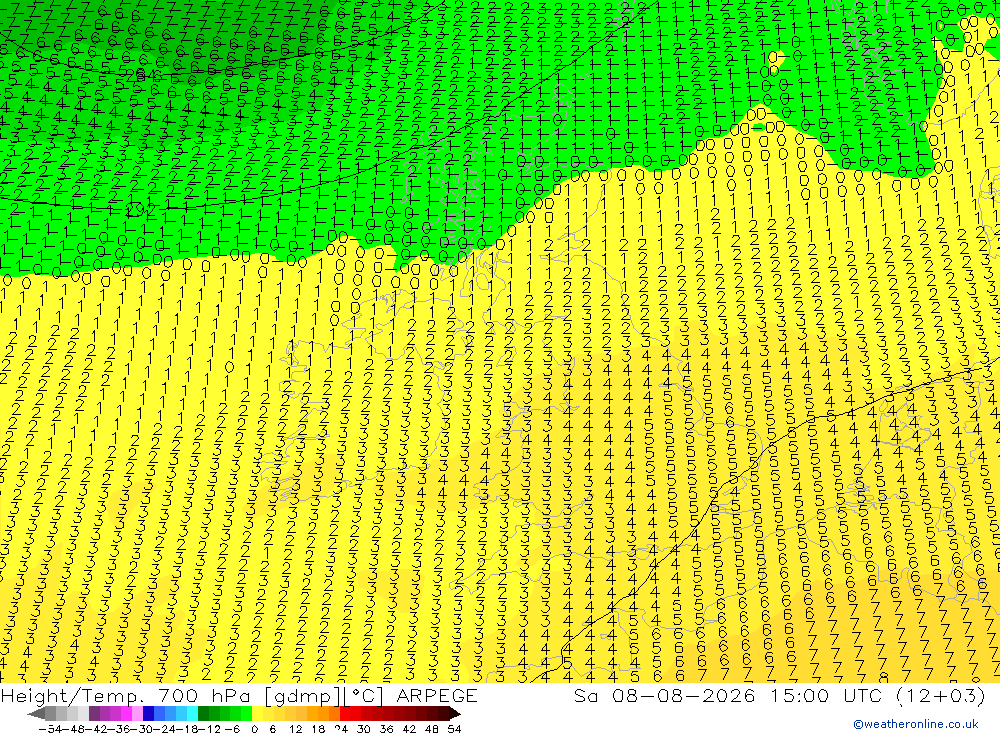Click the '54' legend scale value
This screenshot has width=1000, height=733.
[x=454, y=729]
